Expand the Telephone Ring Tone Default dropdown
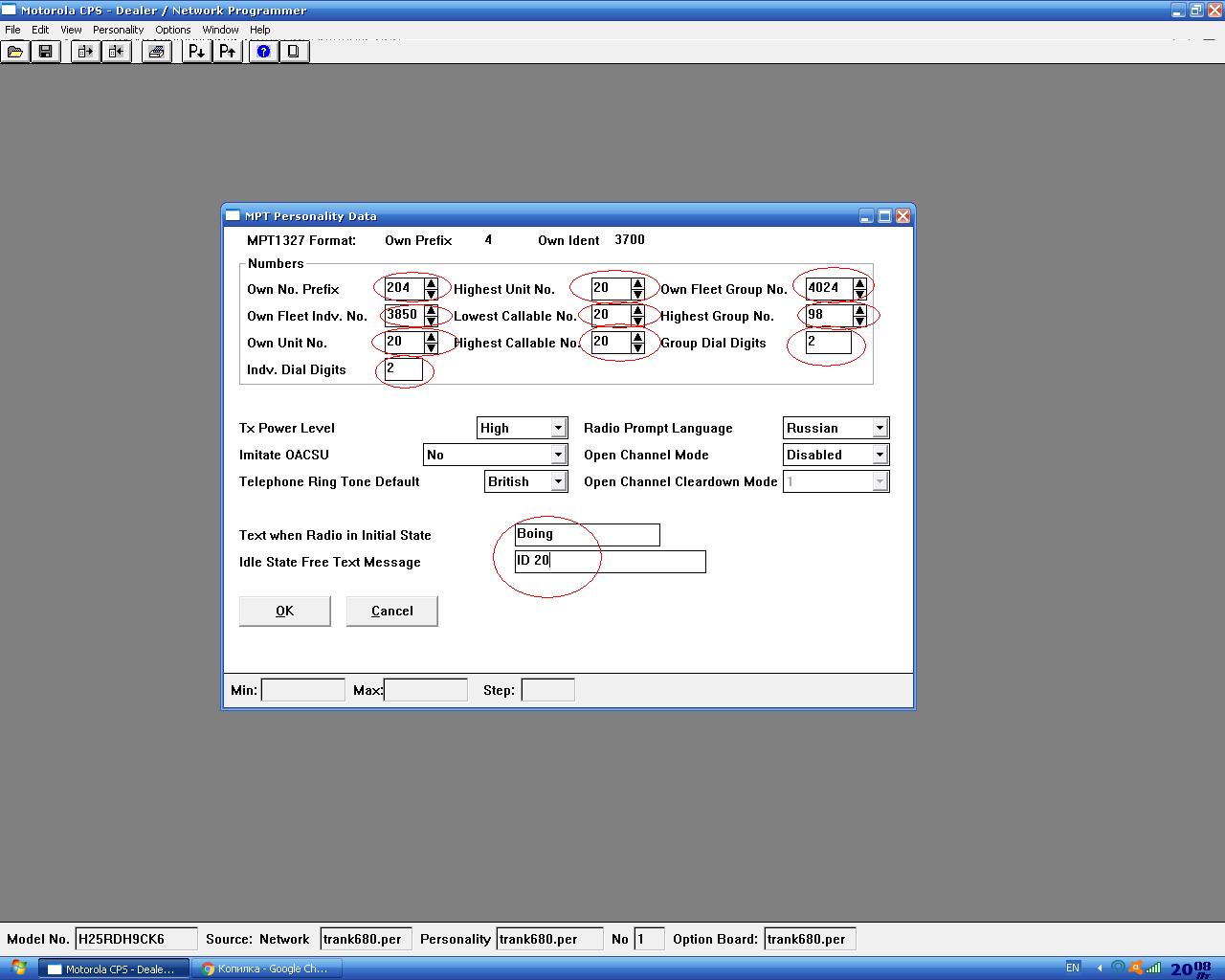Screen dimensions: 1225x980 [558, 481]
